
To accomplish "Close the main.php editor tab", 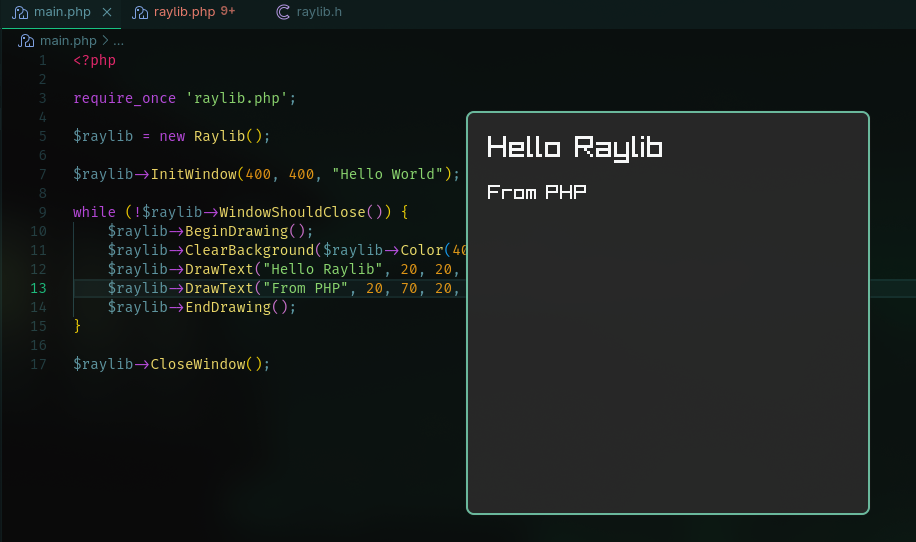I will [x=107, y=12].
